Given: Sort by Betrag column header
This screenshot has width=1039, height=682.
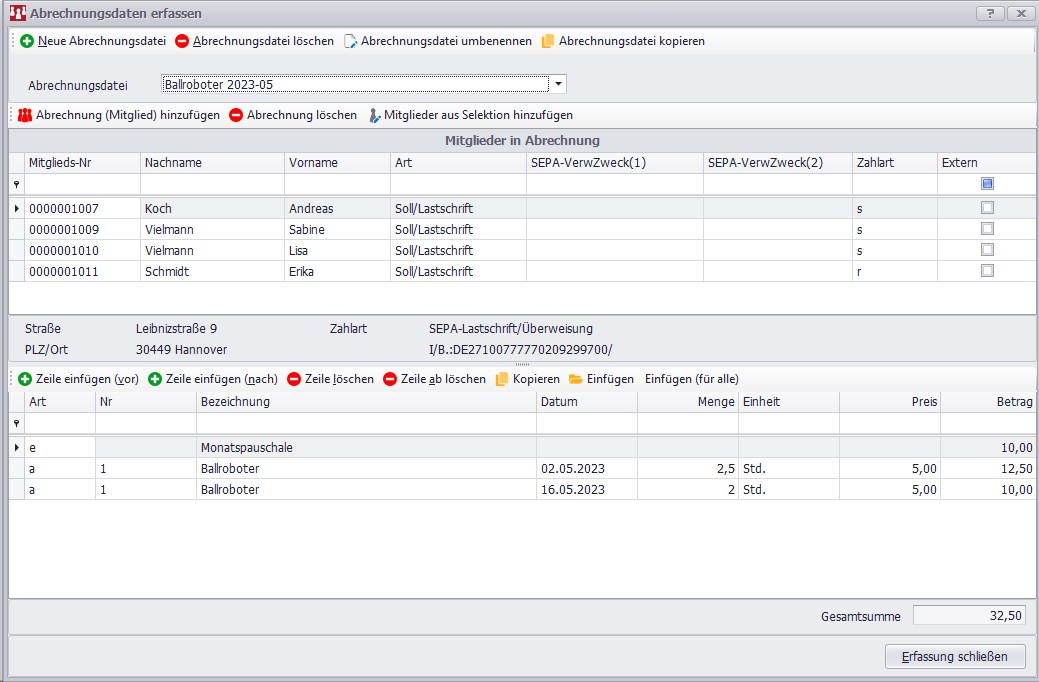Looking at the screenshot, I should point(987,401).
